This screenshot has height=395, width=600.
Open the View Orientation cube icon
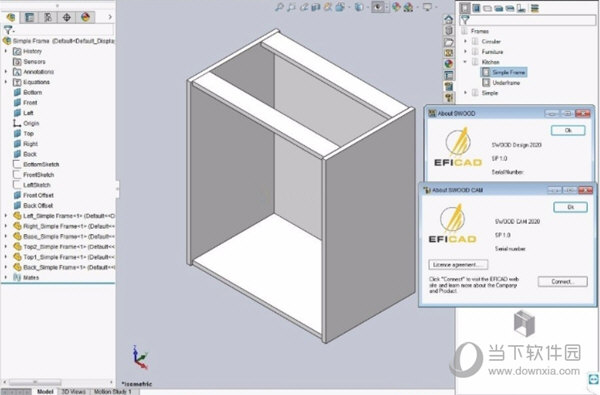pyautogui.click(x=340, y=7)
